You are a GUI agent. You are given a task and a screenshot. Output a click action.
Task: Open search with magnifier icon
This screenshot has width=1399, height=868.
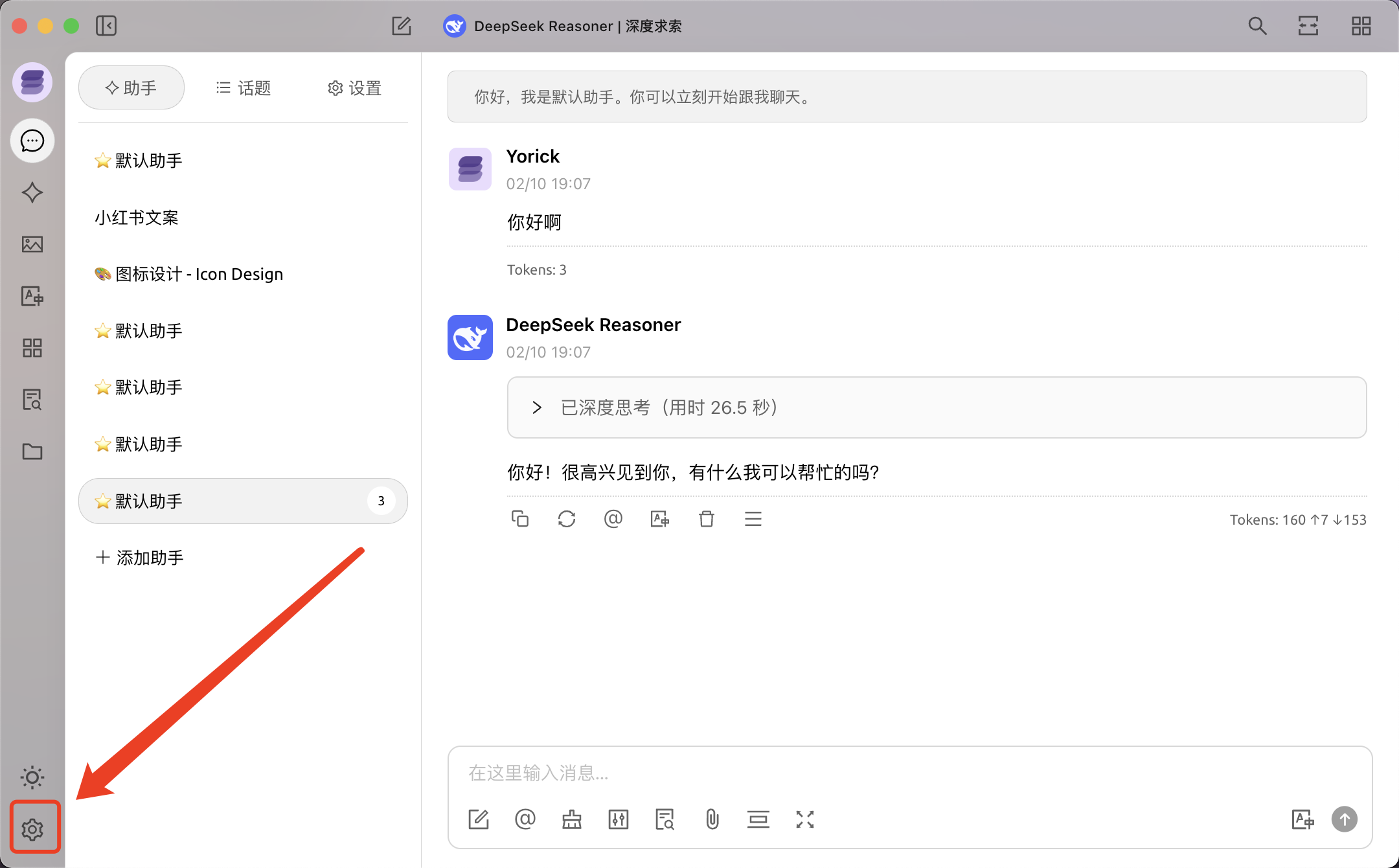(1257, 26)
